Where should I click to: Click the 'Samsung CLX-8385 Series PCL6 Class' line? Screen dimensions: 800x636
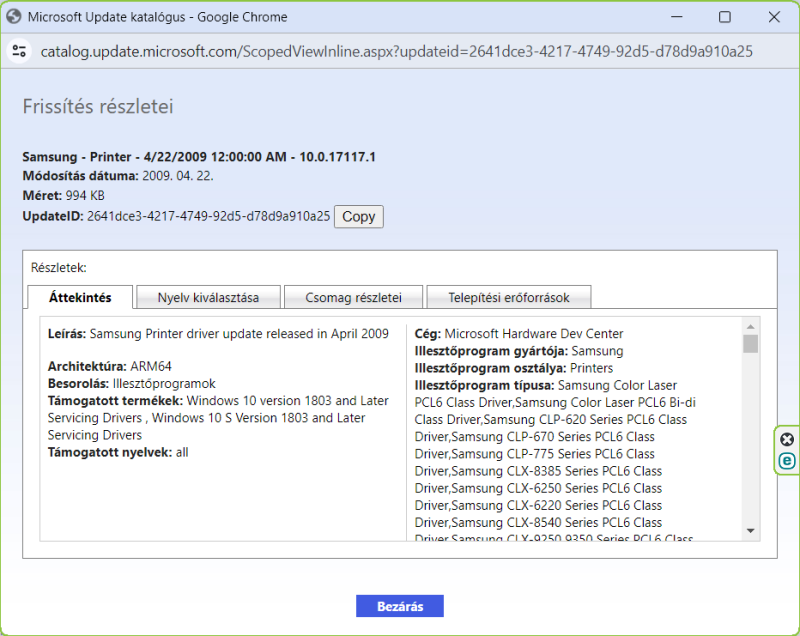(x=538, y=471)
